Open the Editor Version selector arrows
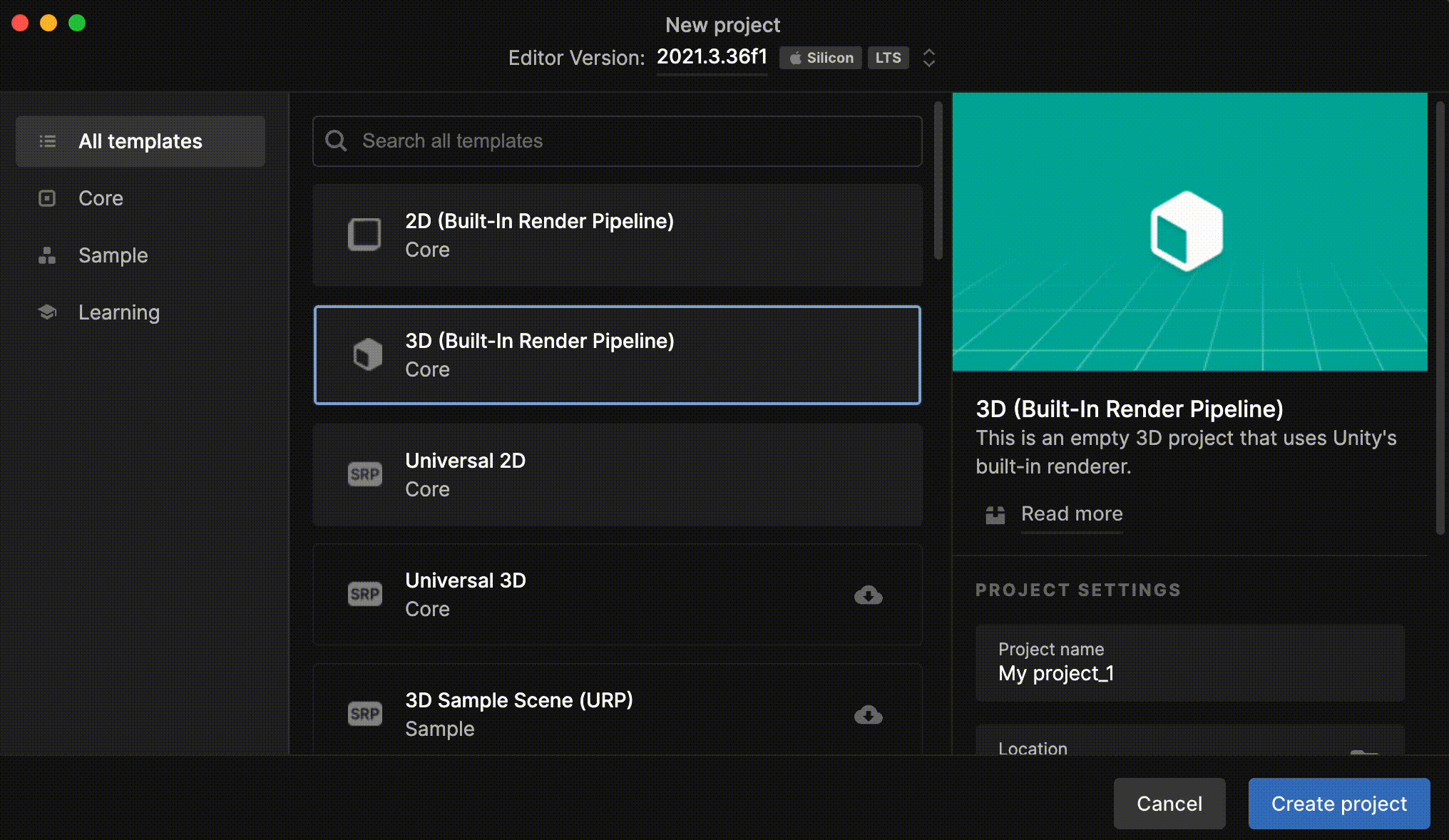 (x=928, y=58)
